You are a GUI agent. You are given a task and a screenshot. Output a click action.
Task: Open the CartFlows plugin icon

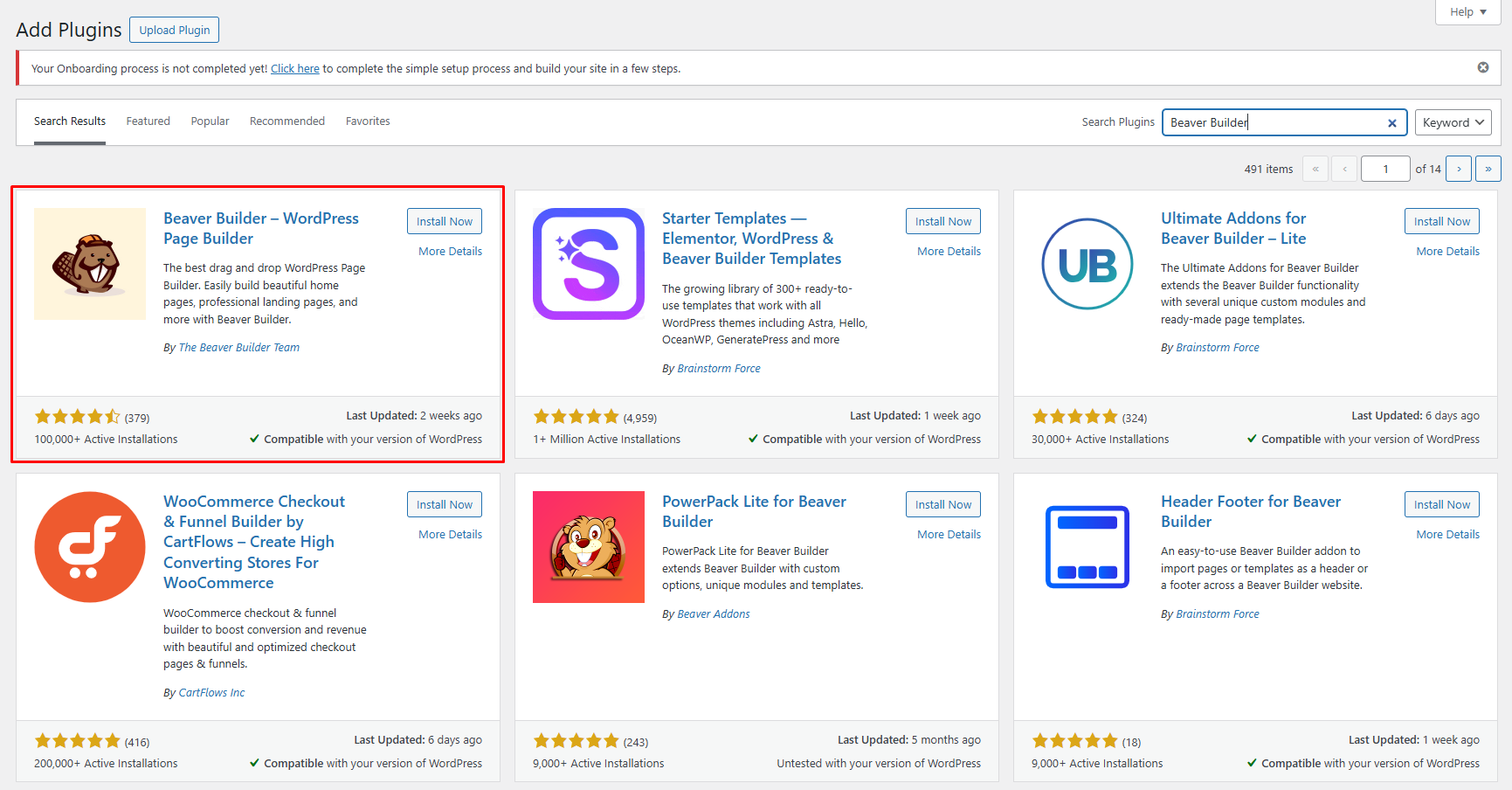(x=90, y=547)
